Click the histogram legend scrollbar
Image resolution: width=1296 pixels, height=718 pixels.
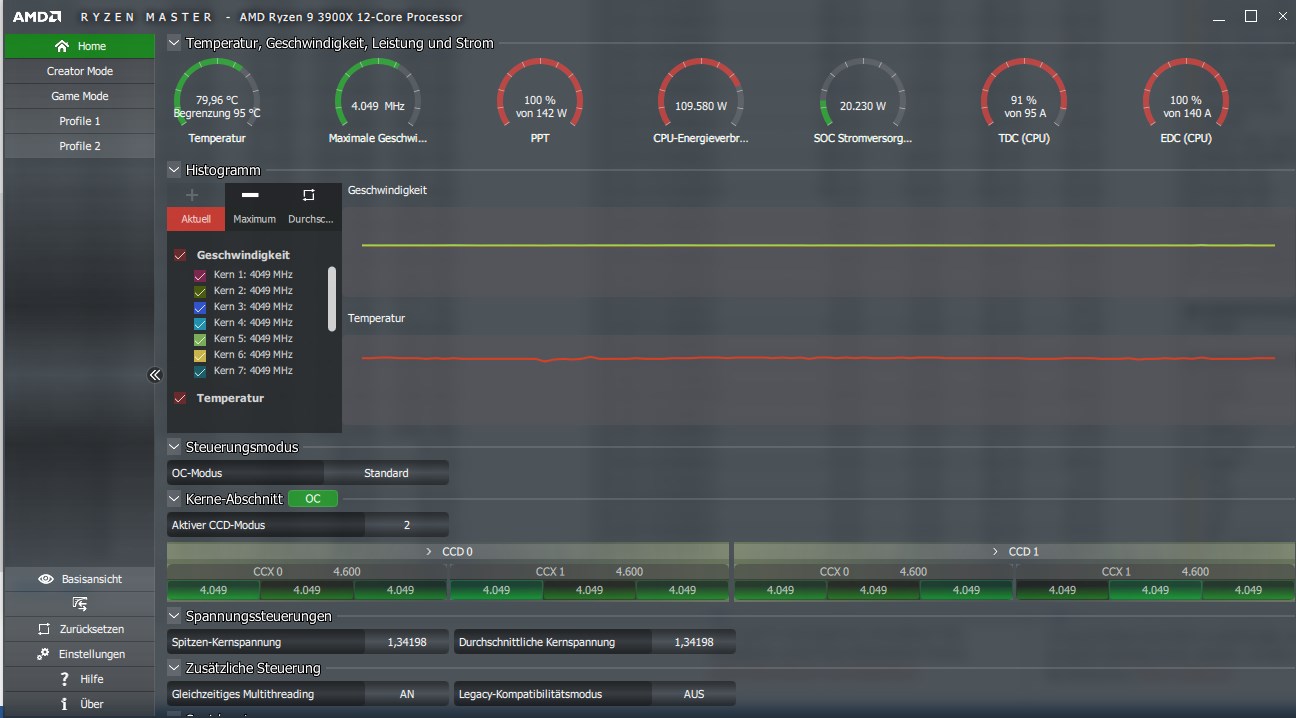[x=332, y=298]
